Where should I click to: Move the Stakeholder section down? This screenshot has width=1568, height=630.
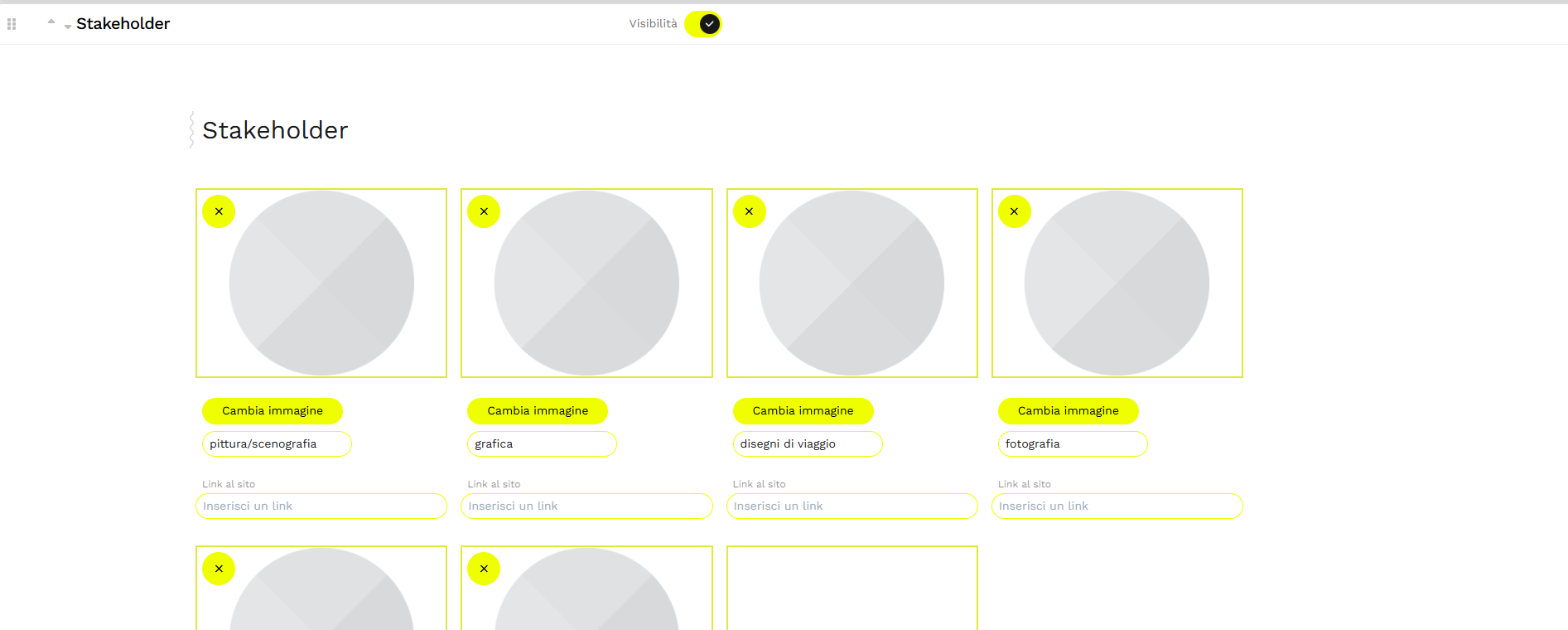click(68, 27)
